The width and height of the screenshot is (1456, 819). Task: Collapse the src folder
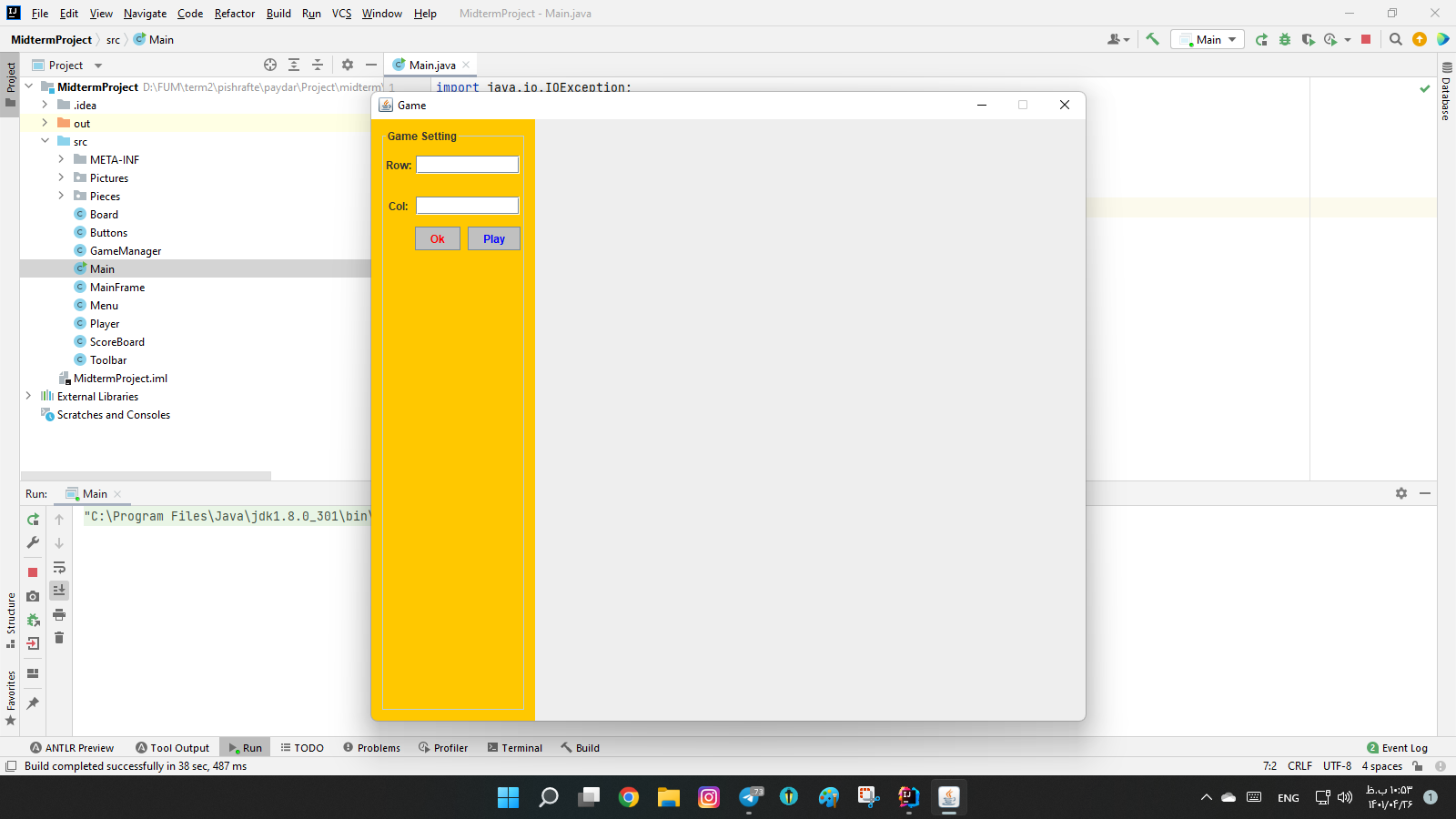[45, 141]
